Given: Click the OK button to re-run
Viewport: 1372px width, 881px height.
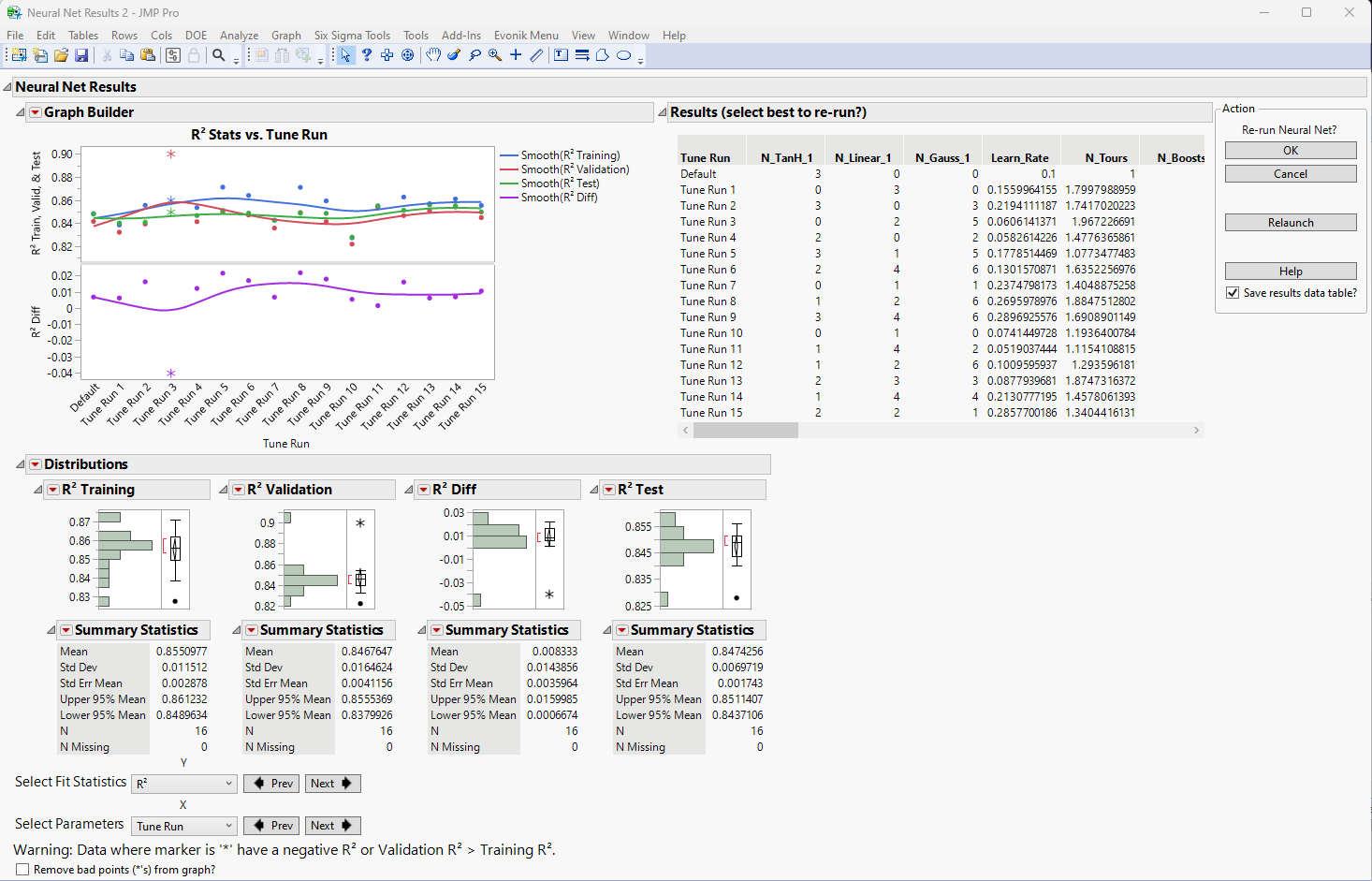Looking at the screenshot, I should tap(1291, 151).
